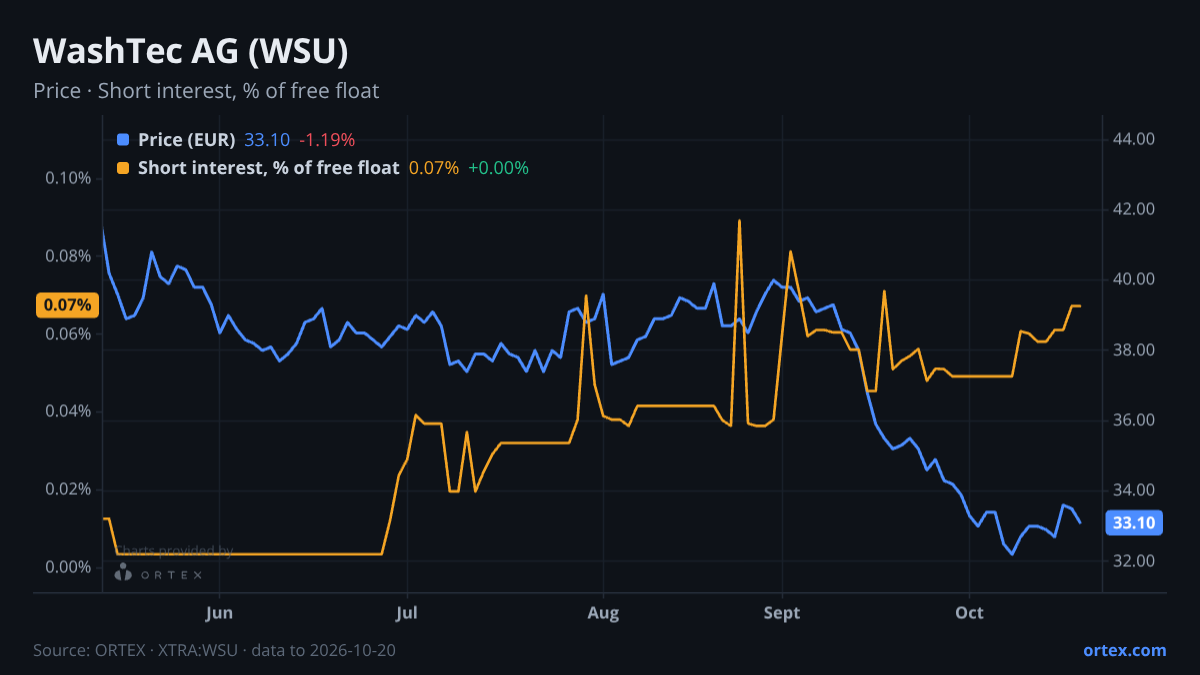
Task: Click the +0.00% short interest change
Action: coord(498,168)
